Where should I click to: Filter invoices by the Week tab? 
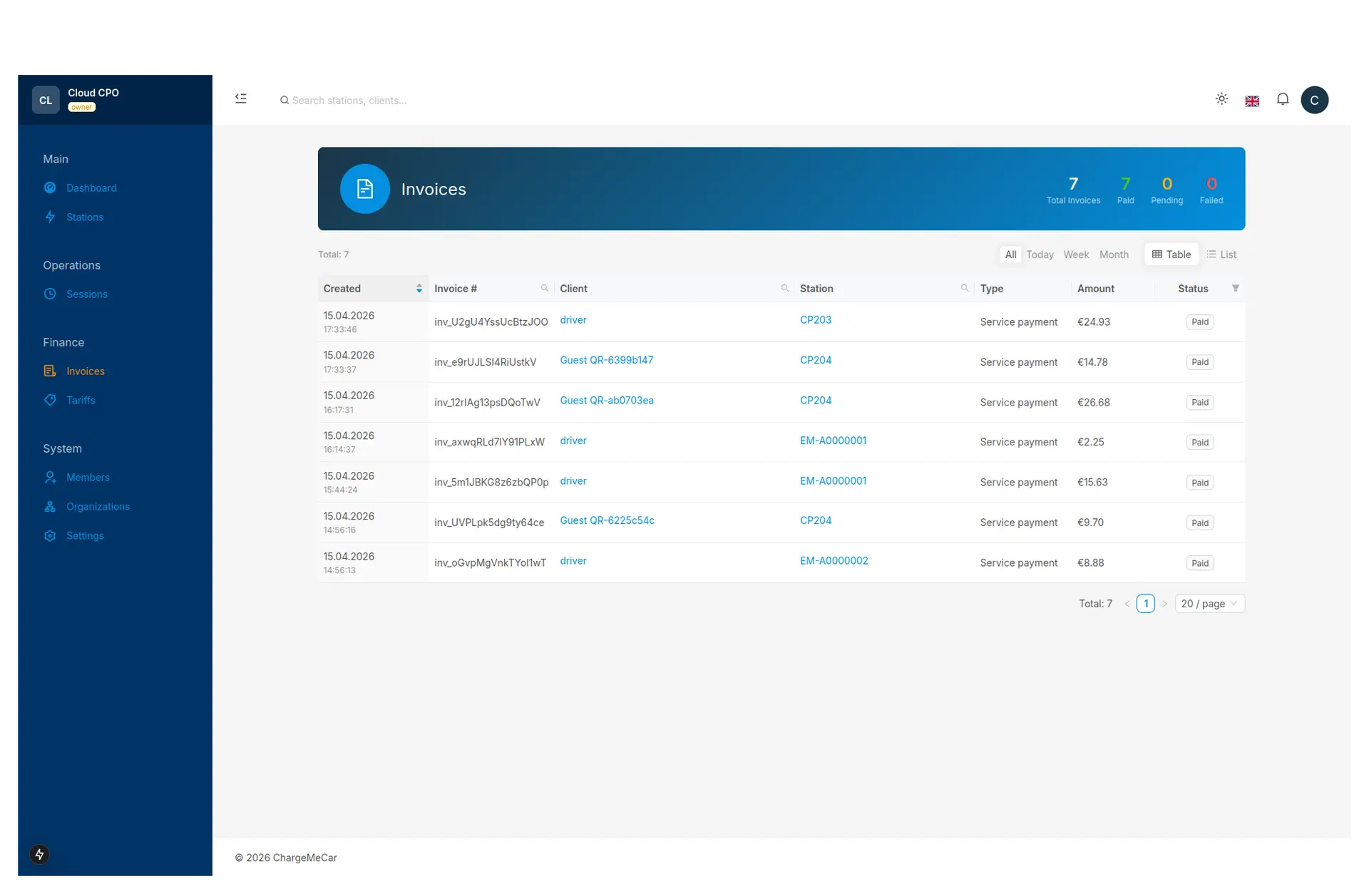pos(1076,254)
